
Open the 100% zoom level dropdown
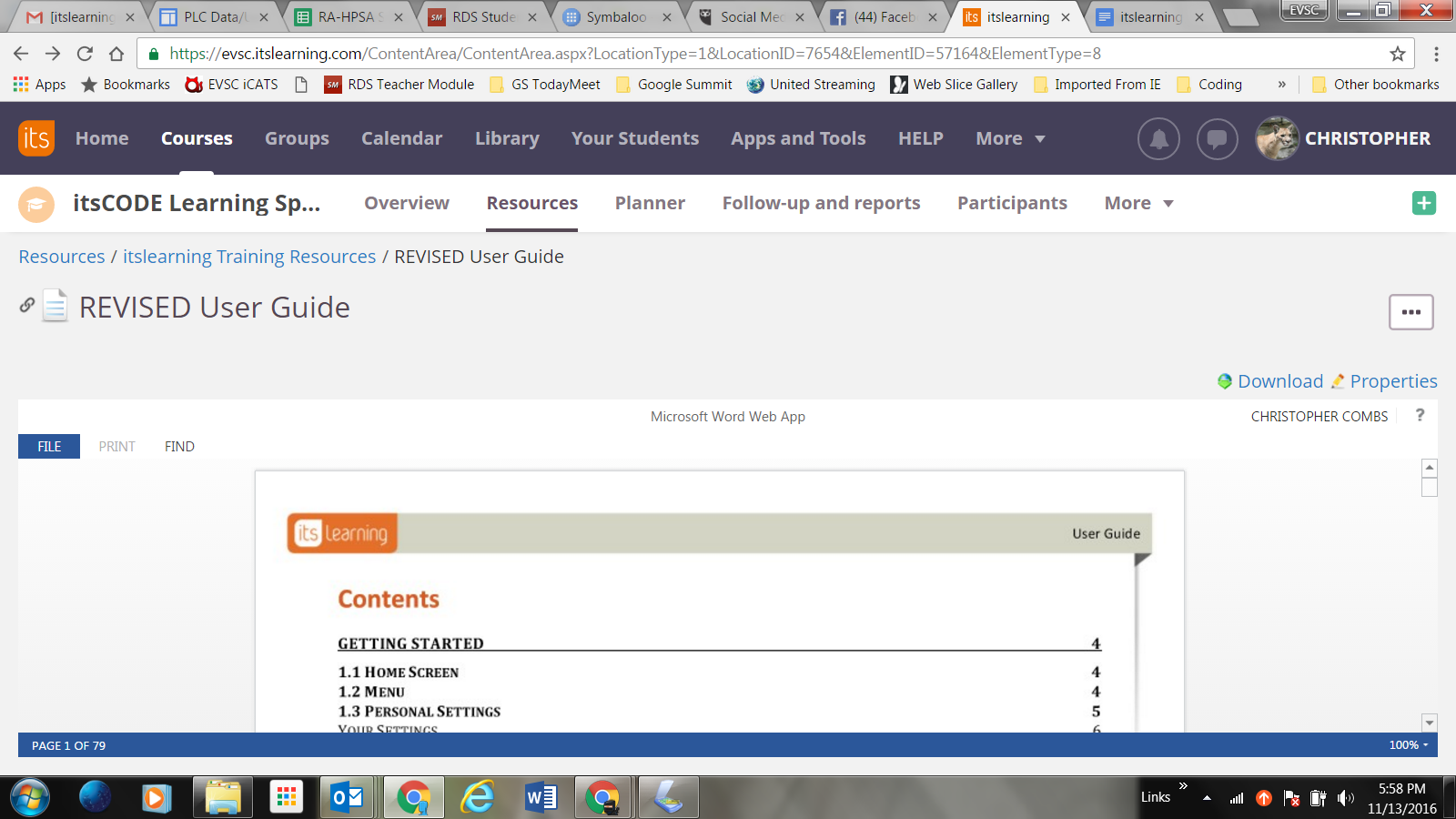point(1408,744)
